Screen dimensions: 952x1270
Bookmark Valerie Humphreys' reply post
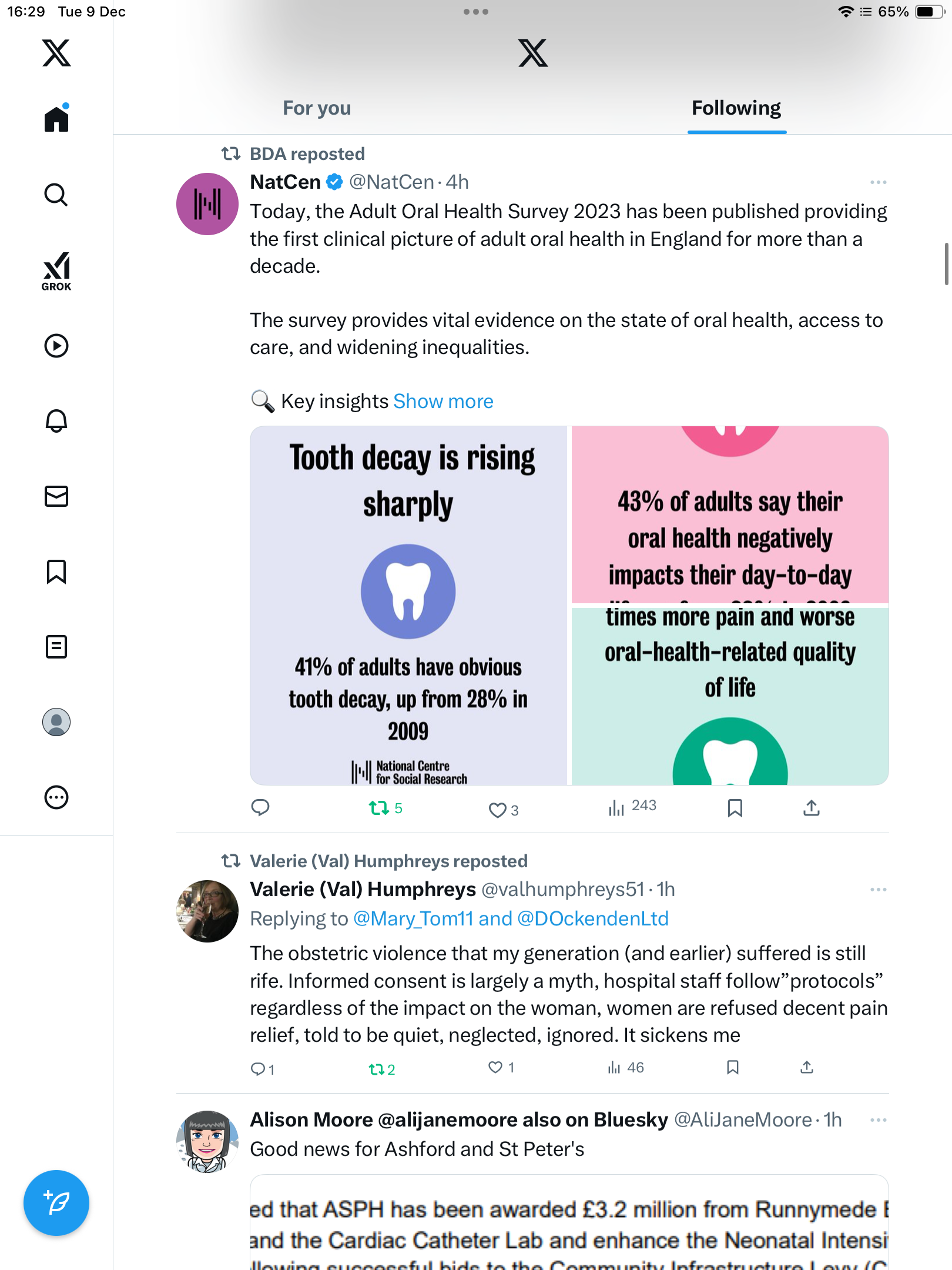coord(732,1067)
